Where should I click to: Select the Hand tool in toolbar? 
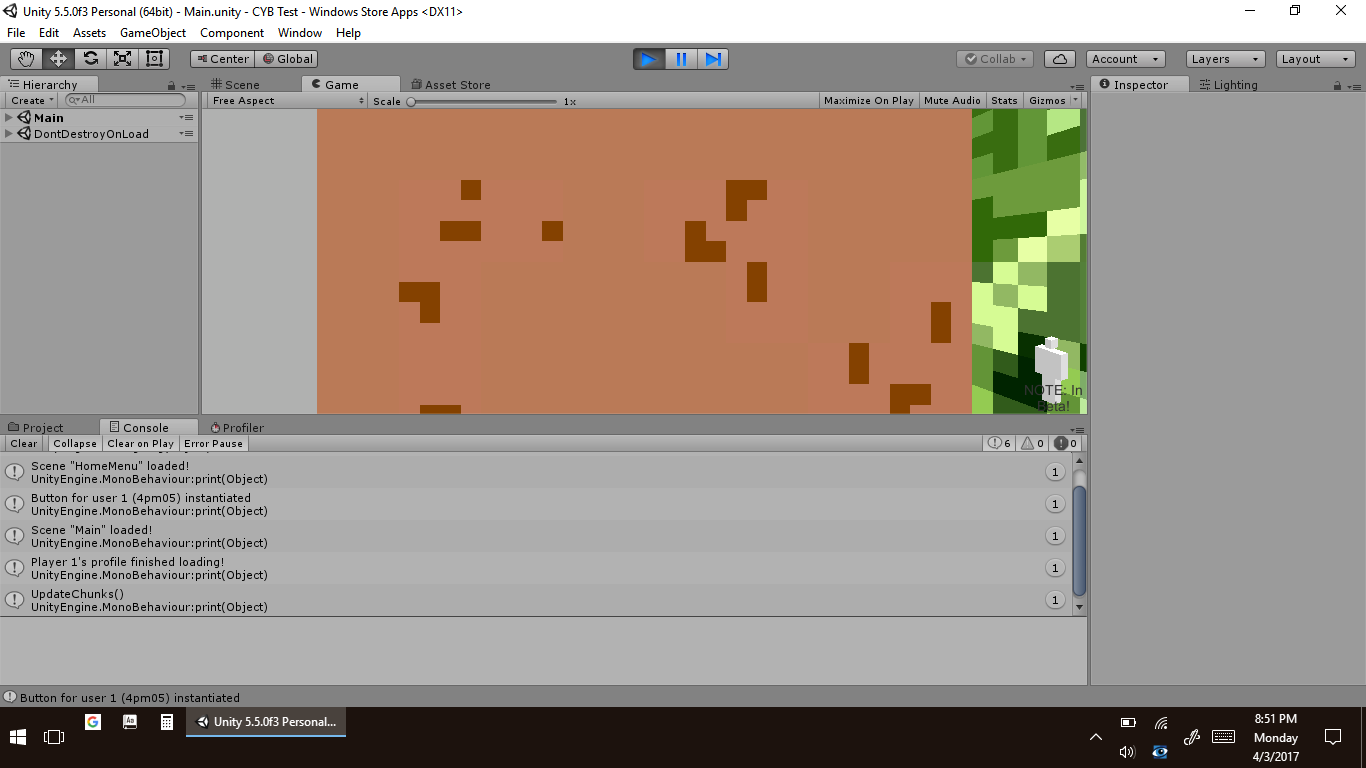pyautogui.click(x=26, y=59)
